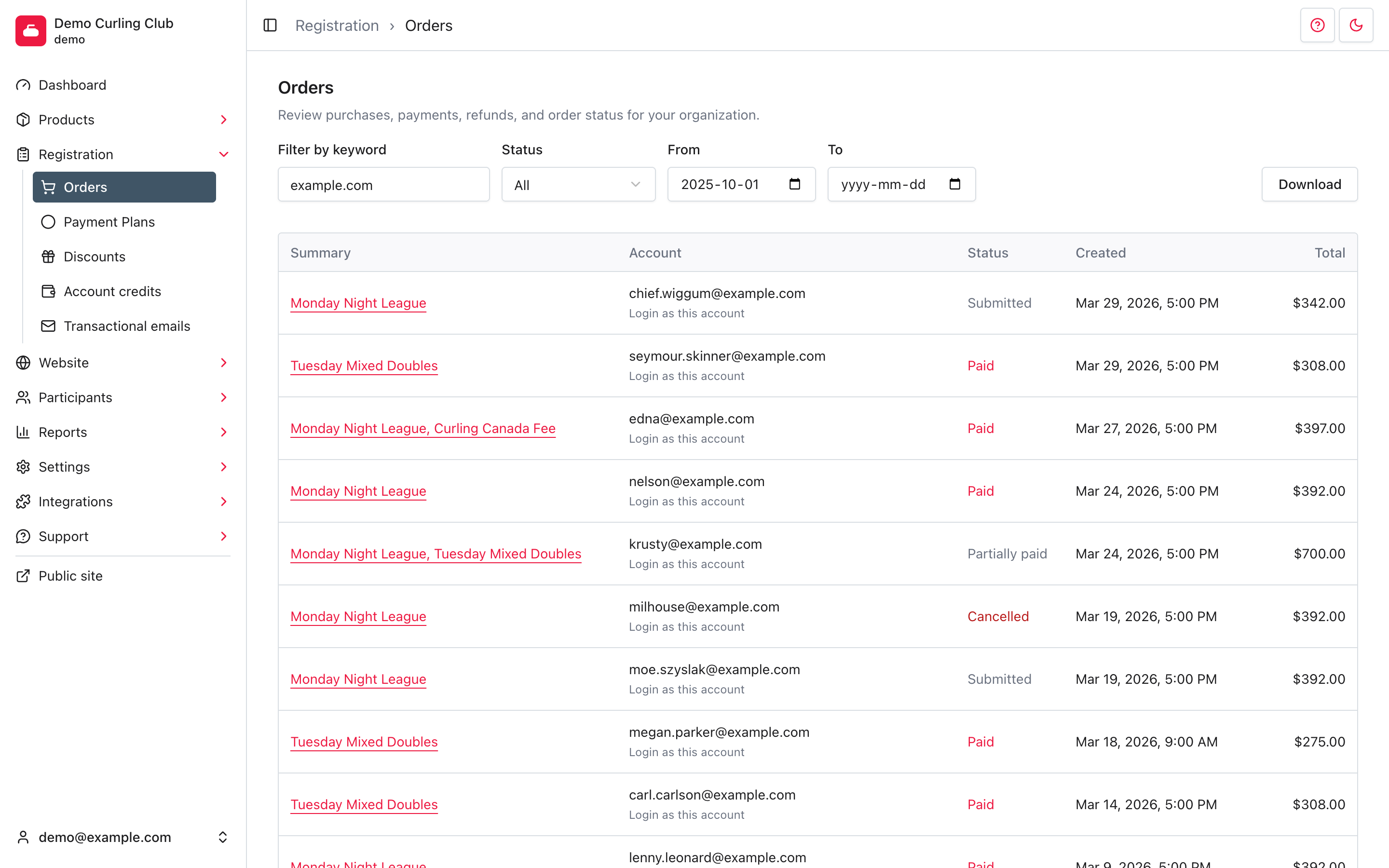Screen dimensions: 1389x868
Task: Click the To date field
Action: click(901, 184)
